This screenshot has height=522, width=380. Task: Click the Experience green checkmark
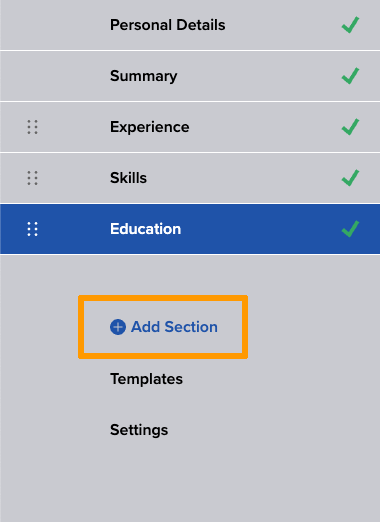[350, 127]
